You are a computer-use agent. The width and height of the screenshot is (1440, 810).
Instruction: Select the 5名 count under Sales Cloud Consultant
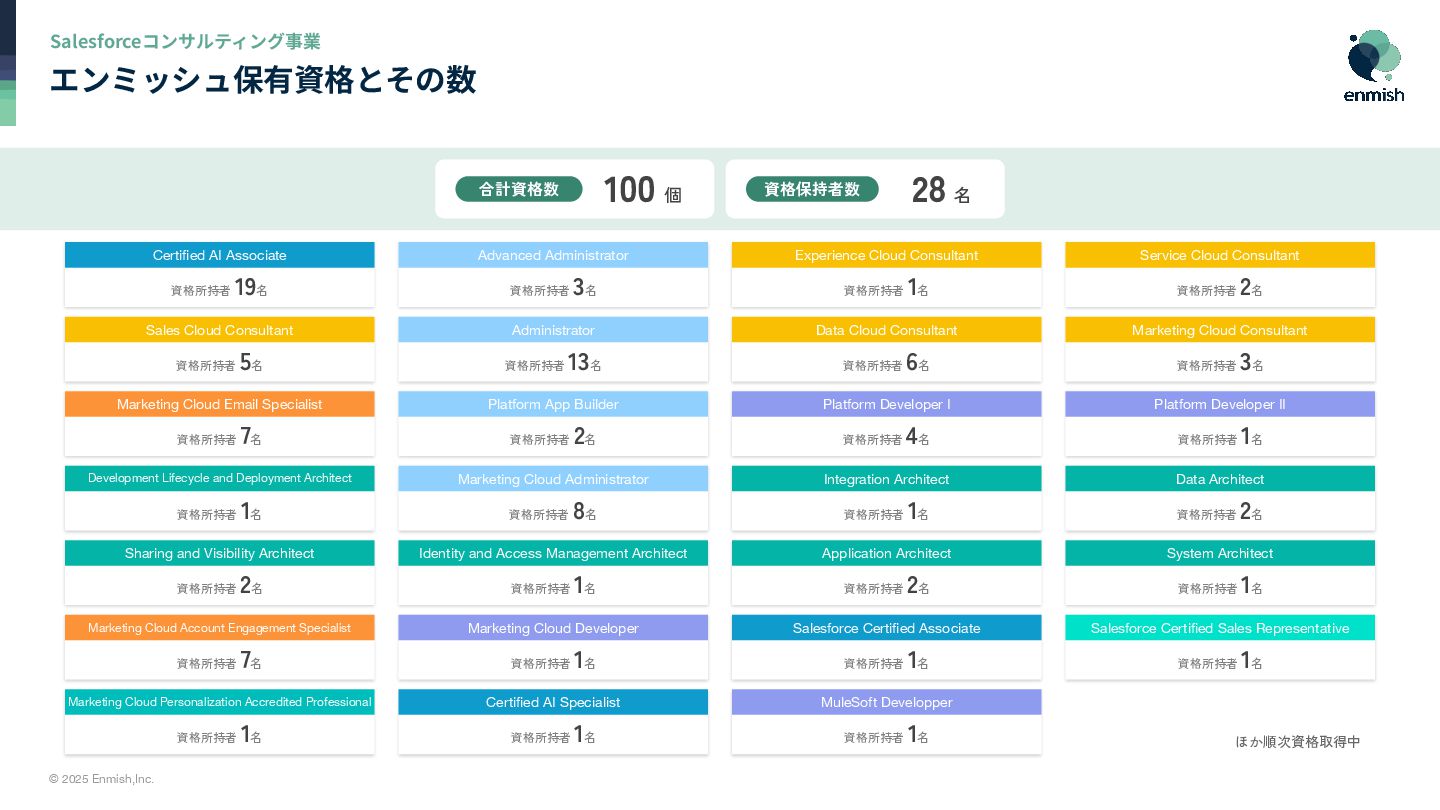[x=251, y=363]
